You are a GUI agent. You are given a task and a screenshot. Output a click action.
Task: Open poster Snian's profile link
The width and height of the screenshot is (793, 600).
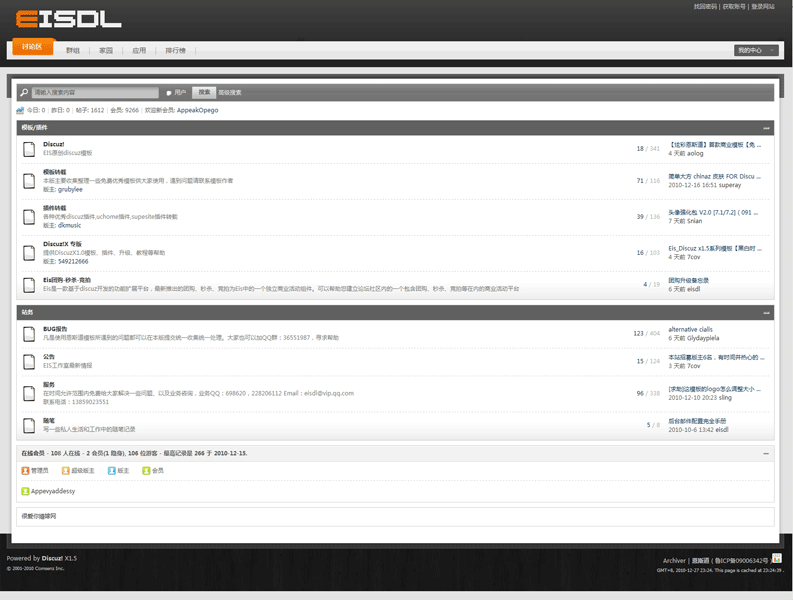[x=694, y=221]
